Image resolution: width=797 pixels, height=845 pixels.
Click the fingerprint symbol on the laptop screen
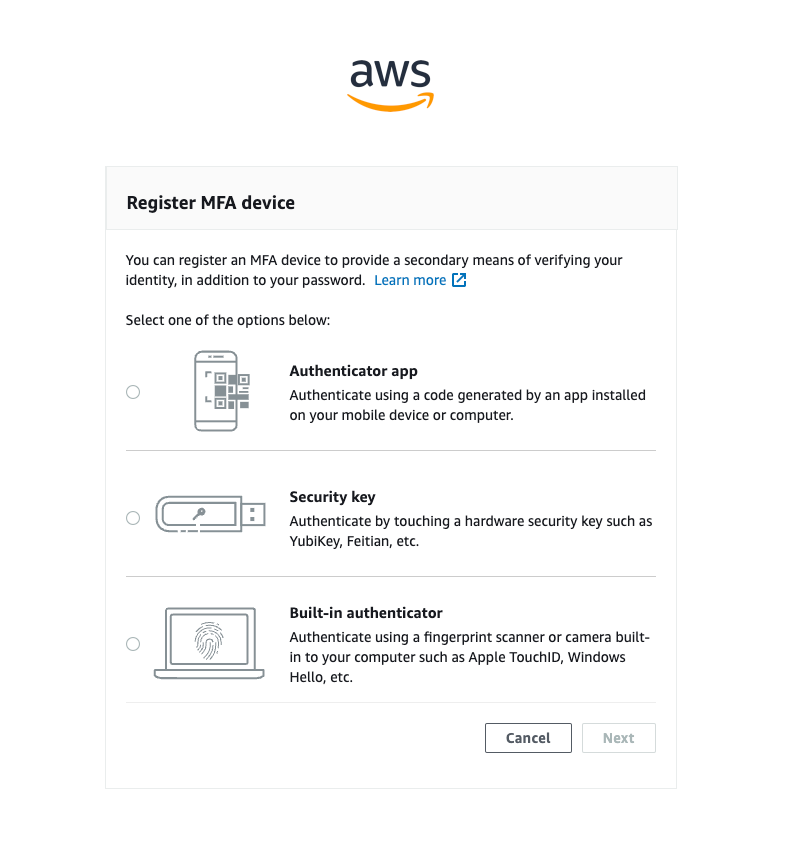(x=207, y=642)
